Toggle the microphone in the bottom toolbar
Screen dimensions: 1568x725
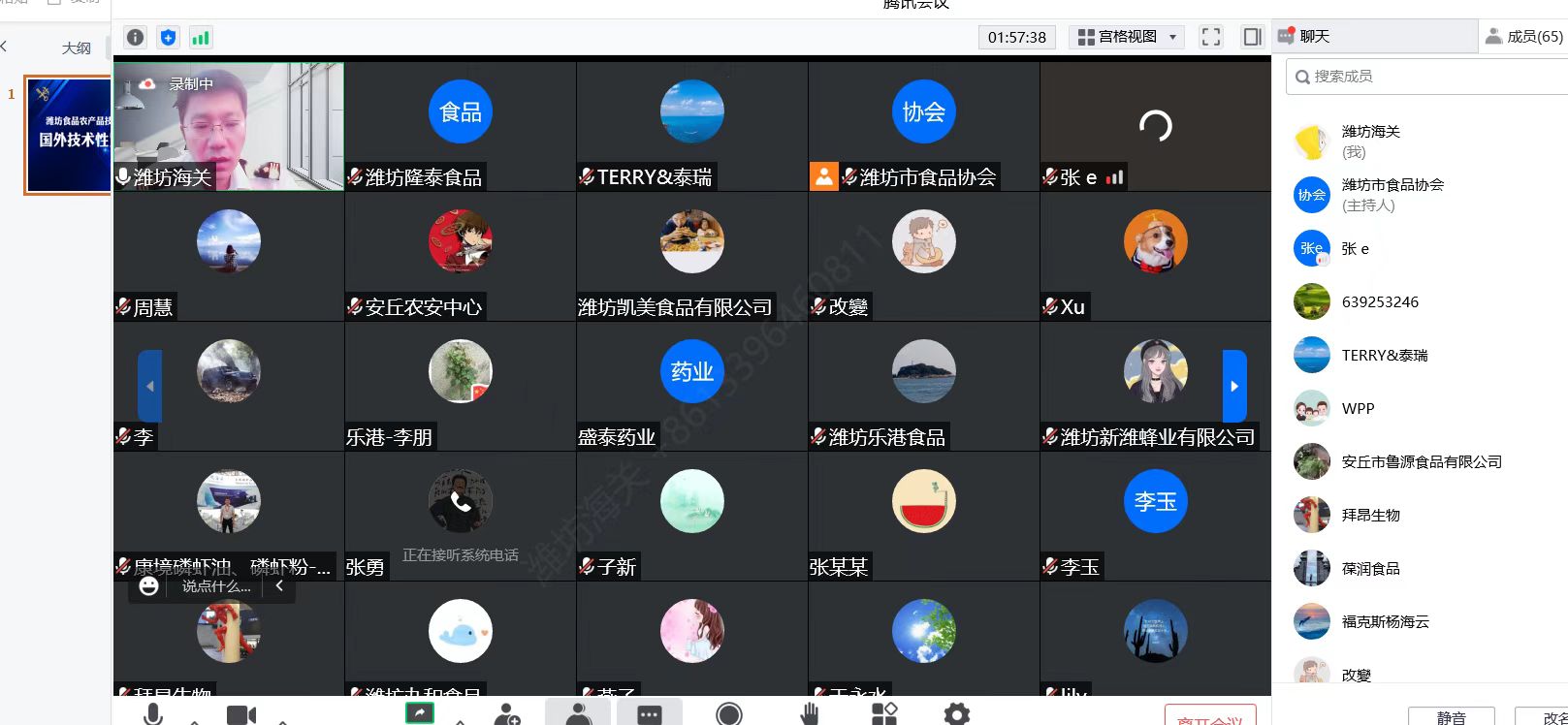153,715
